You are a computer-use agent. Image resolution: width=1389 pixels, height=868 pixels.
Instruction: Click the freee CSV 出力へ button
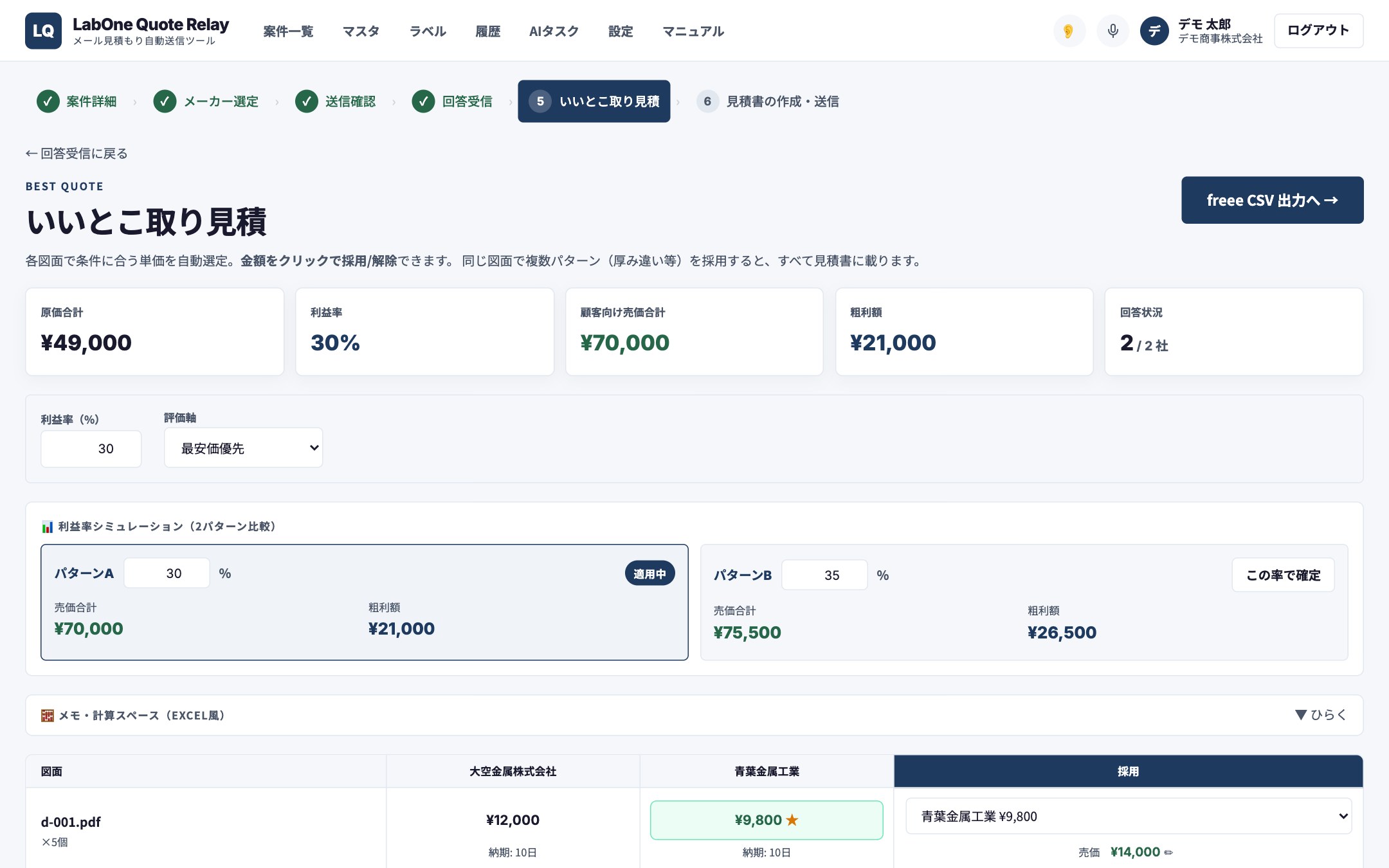(x=1272, y=200)
